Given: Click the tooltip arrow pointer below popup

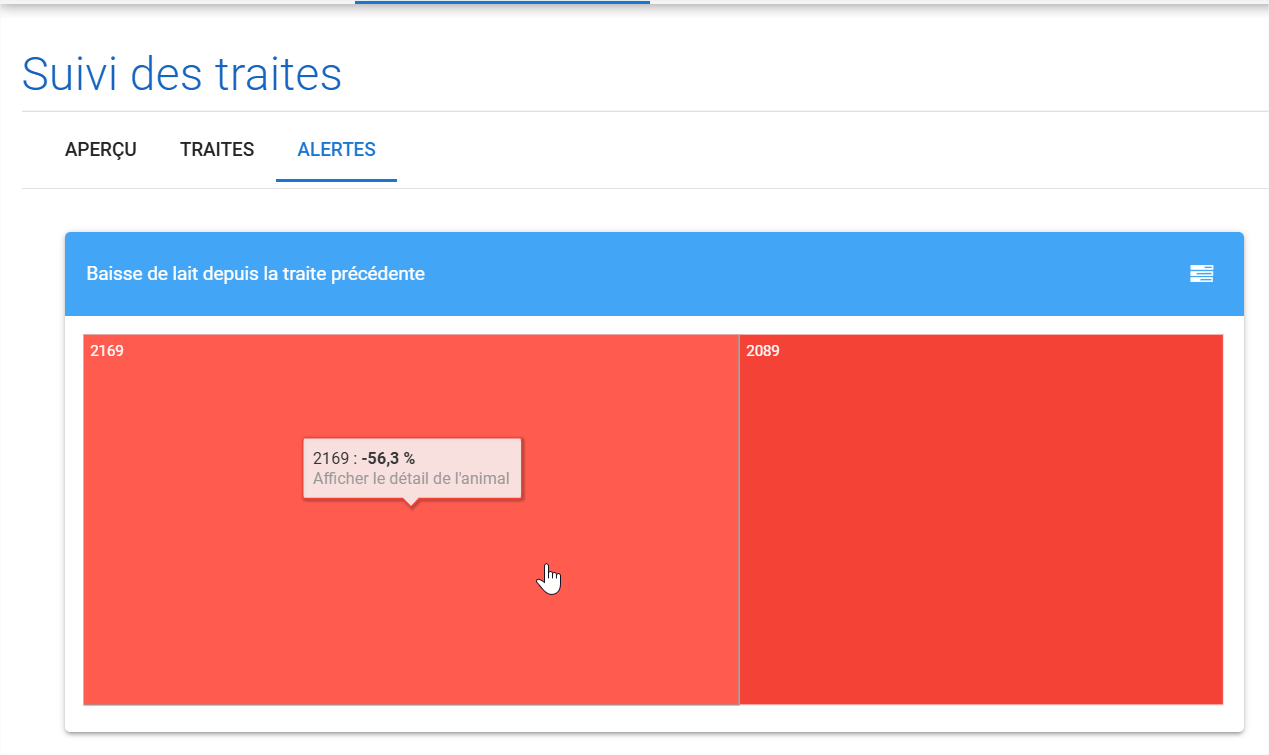Looking at the screenshot, I should point(411,502).
